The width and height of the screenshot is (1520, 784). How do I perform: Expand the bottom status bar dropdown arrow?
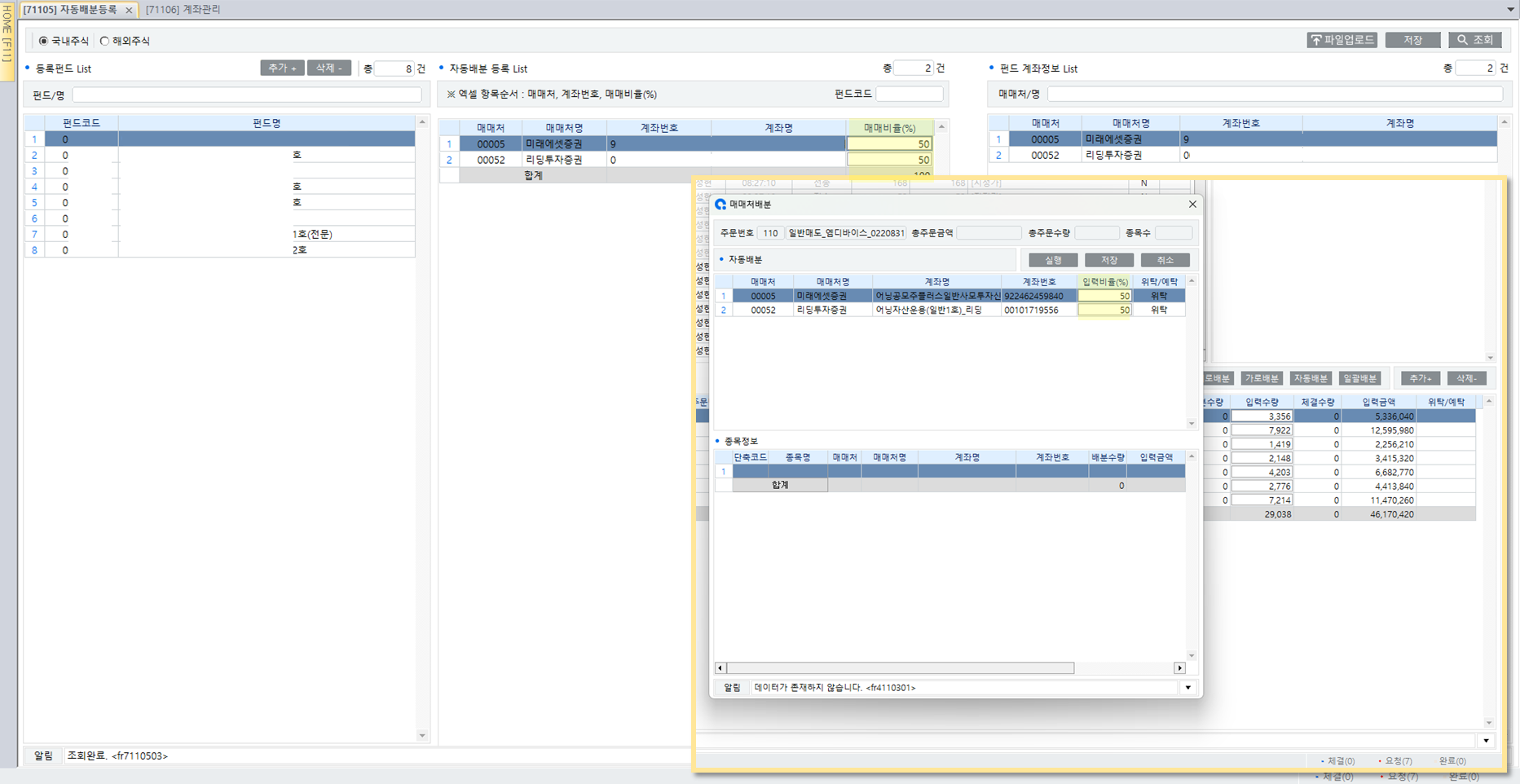1486,741
